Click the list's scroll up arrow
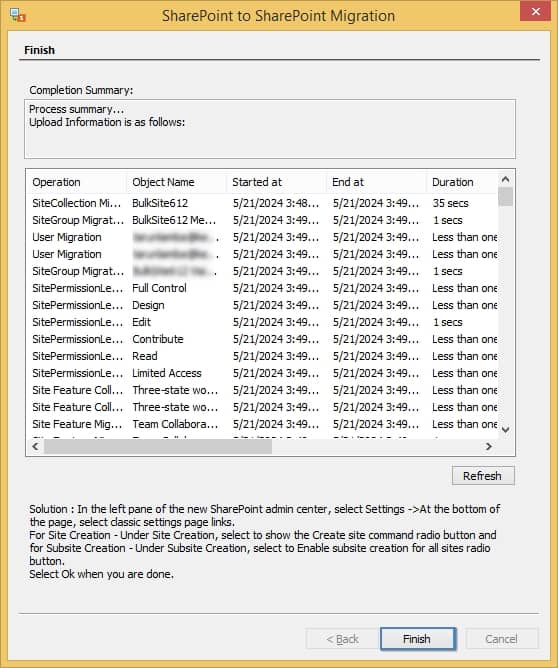Viewport: 558px width, 668px height. [x=506, y=179]
